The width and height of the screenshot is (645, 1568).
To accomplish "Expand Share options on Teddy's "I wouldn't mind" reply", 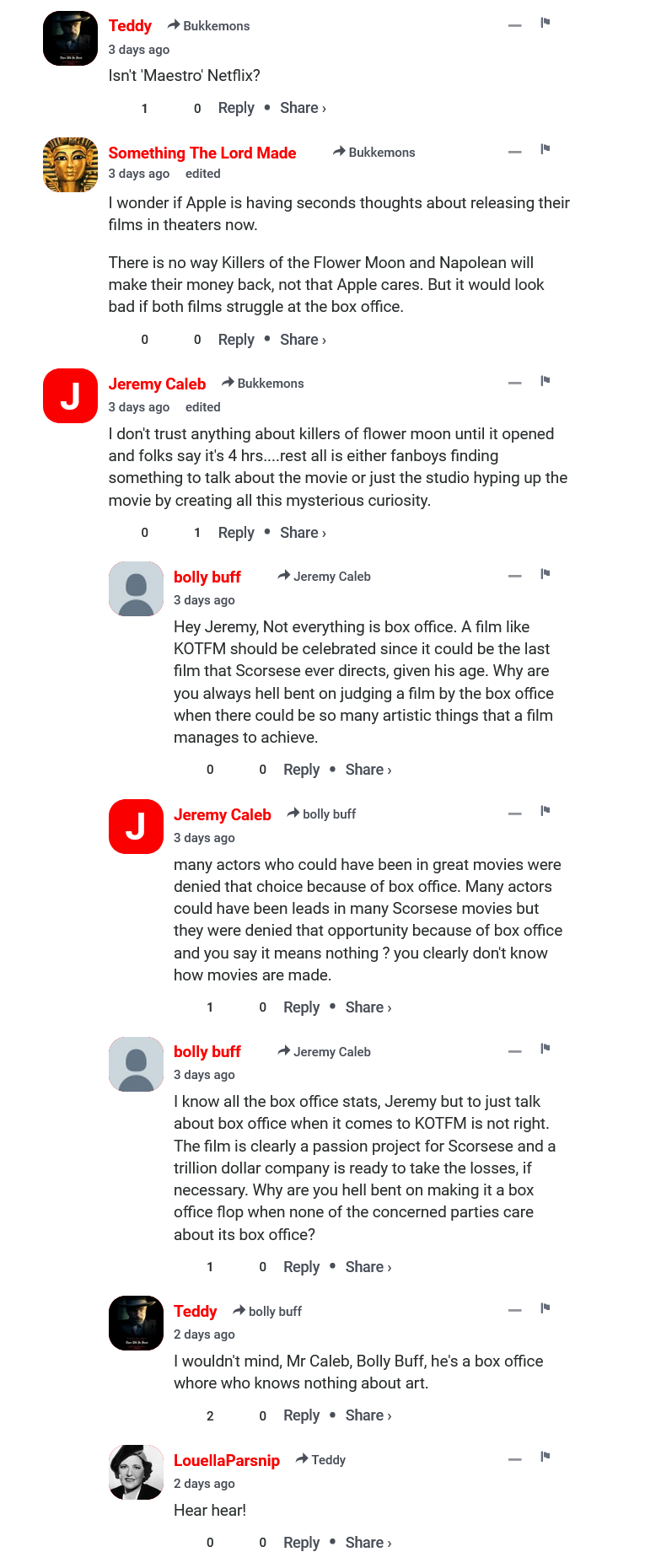I will click(x=368, y=1415).
